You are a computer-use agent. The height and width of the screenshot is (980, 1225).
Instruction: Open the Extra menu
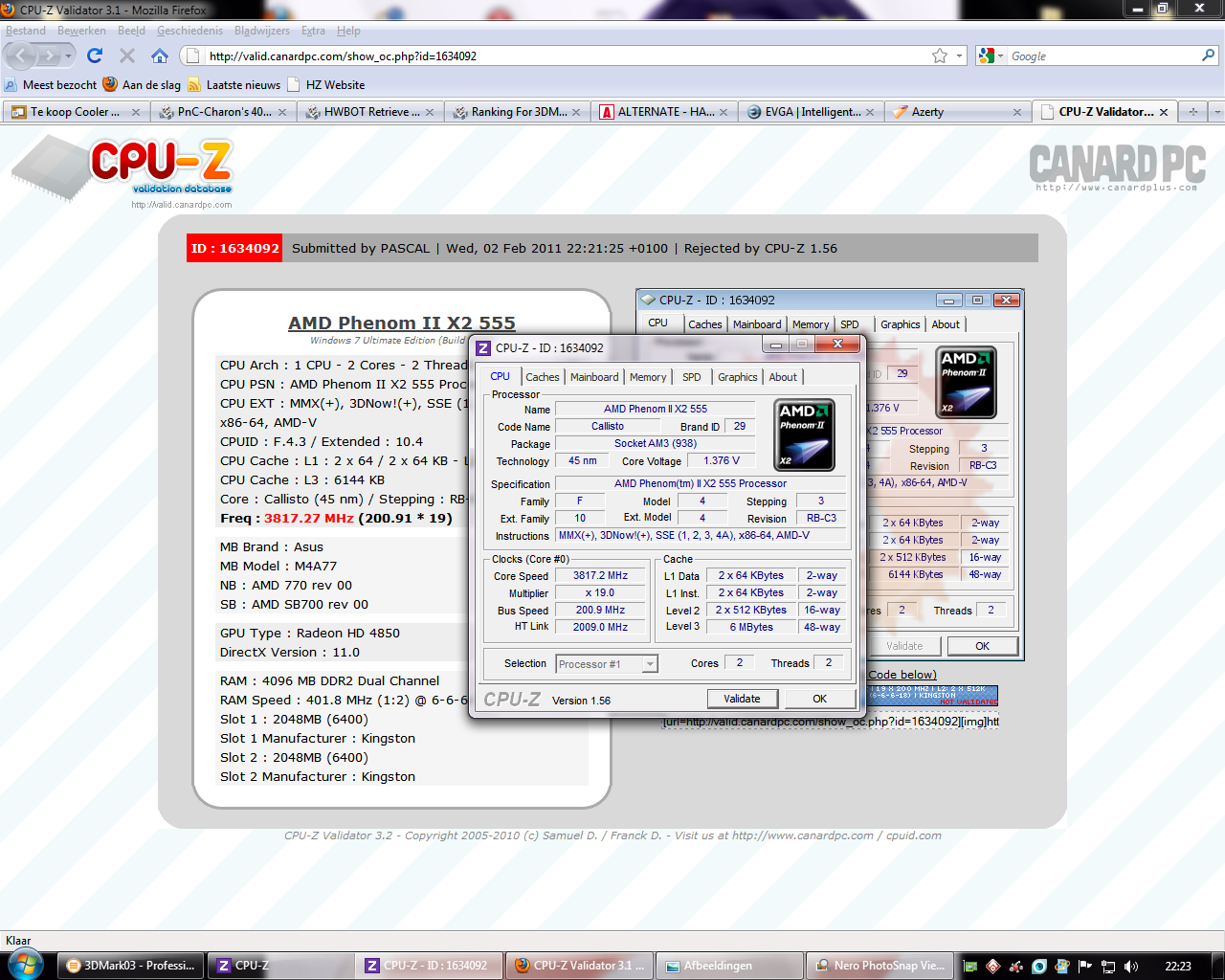313,31
